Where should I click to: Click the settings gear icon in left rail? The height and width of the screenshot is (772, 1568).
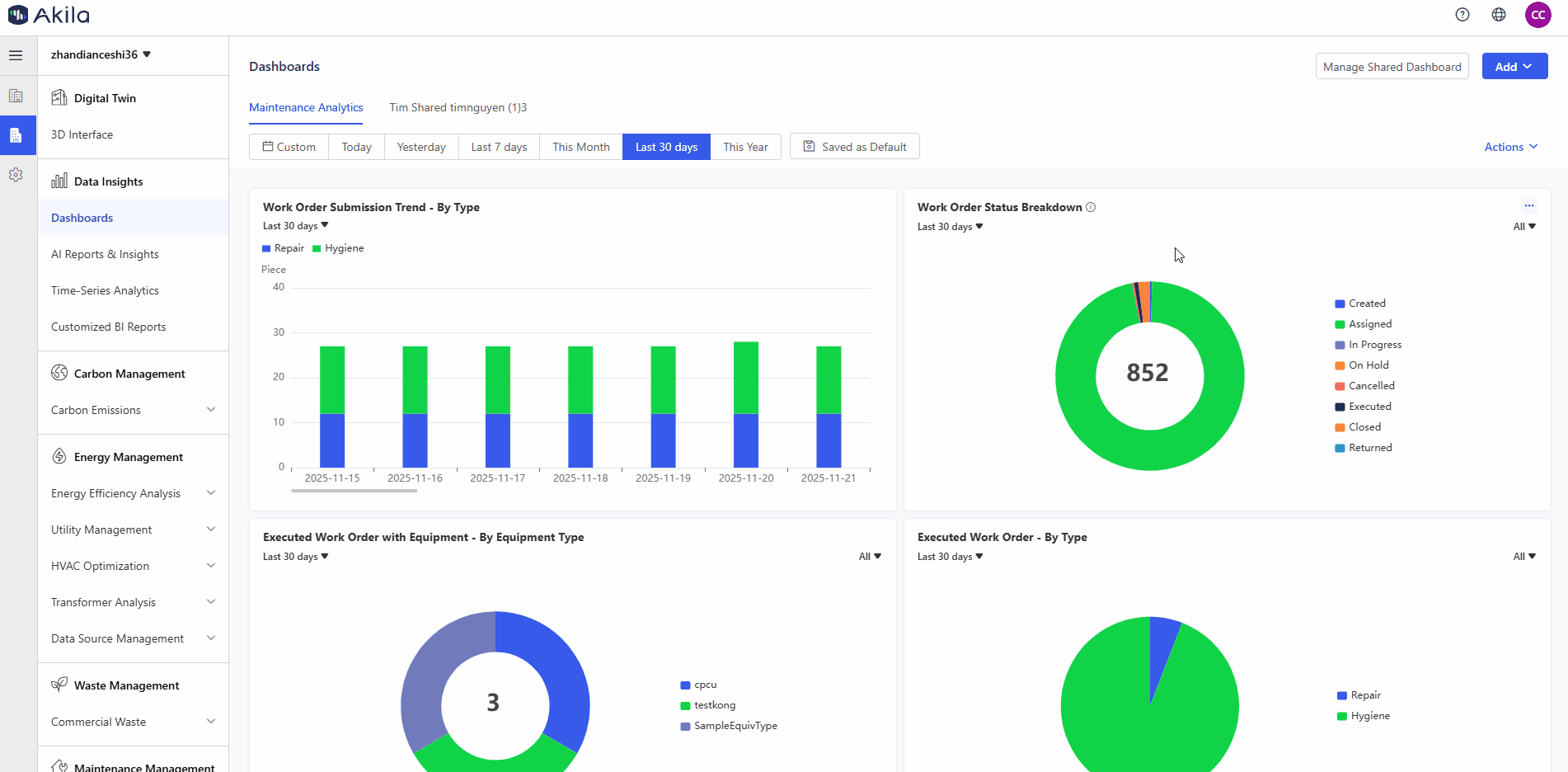[16, 175]
